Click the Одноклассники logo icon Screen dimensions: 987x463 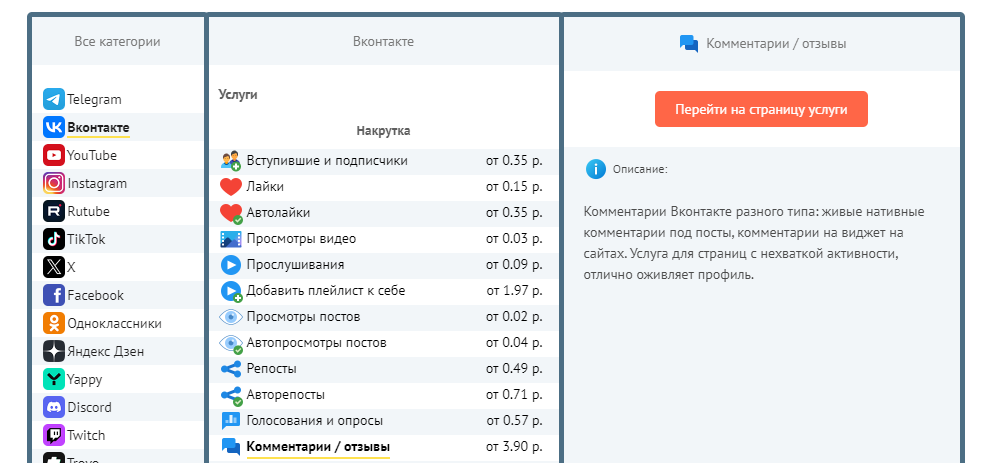pyautogui.click(x=54, y=323)
